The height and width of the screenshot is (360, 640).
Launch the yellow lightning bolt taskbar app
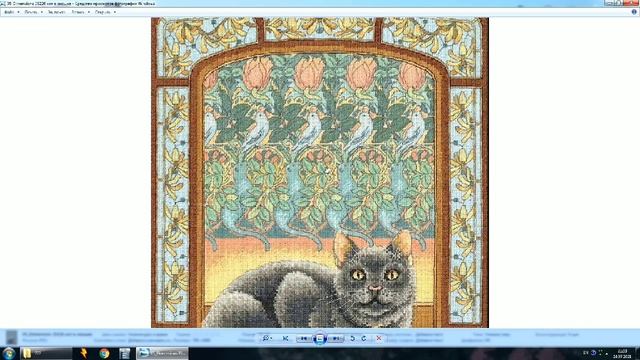click(84, 353)
